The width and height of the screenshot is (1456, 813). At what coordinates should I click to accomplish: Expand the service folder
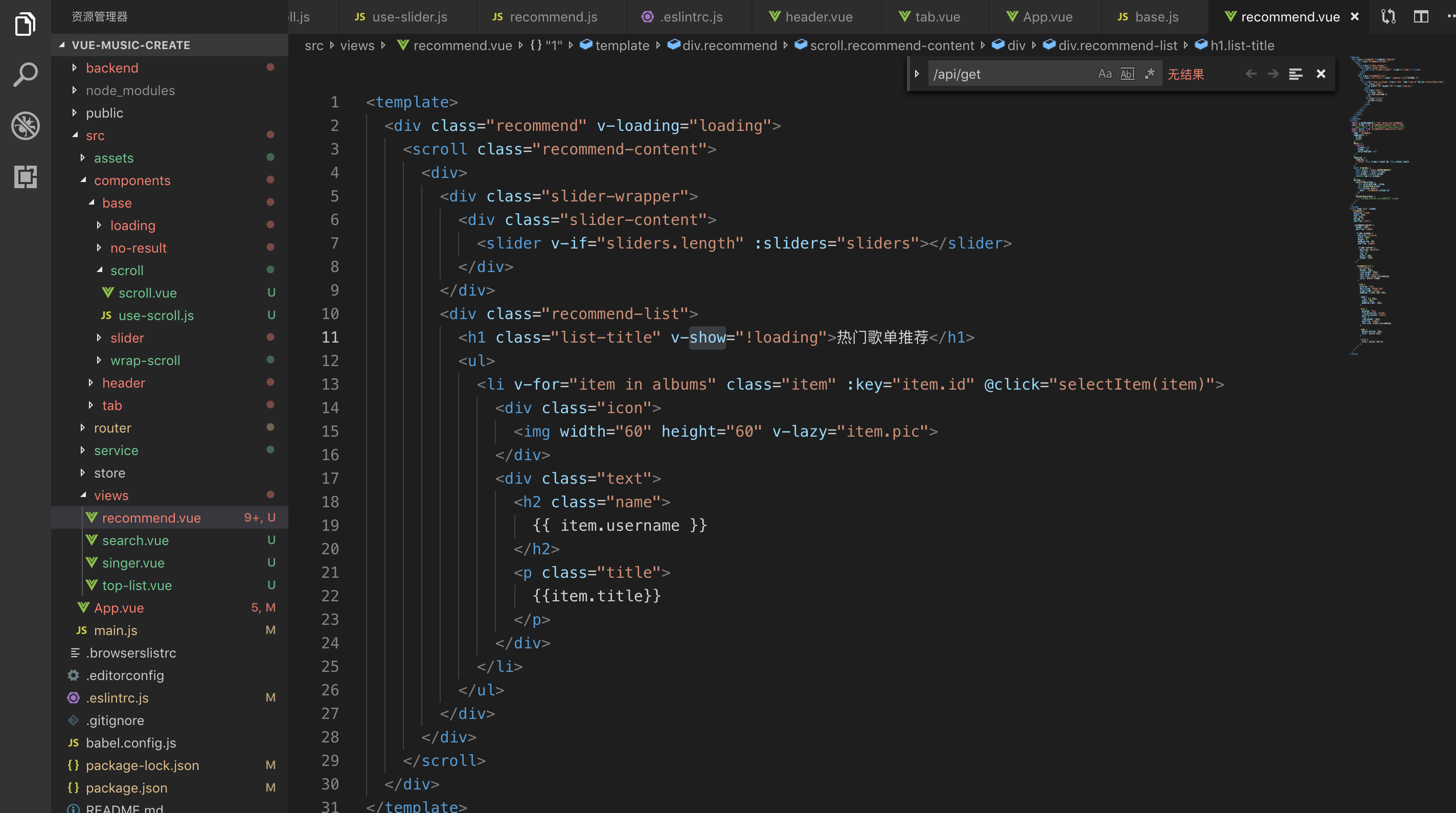(x=170, y=450)
